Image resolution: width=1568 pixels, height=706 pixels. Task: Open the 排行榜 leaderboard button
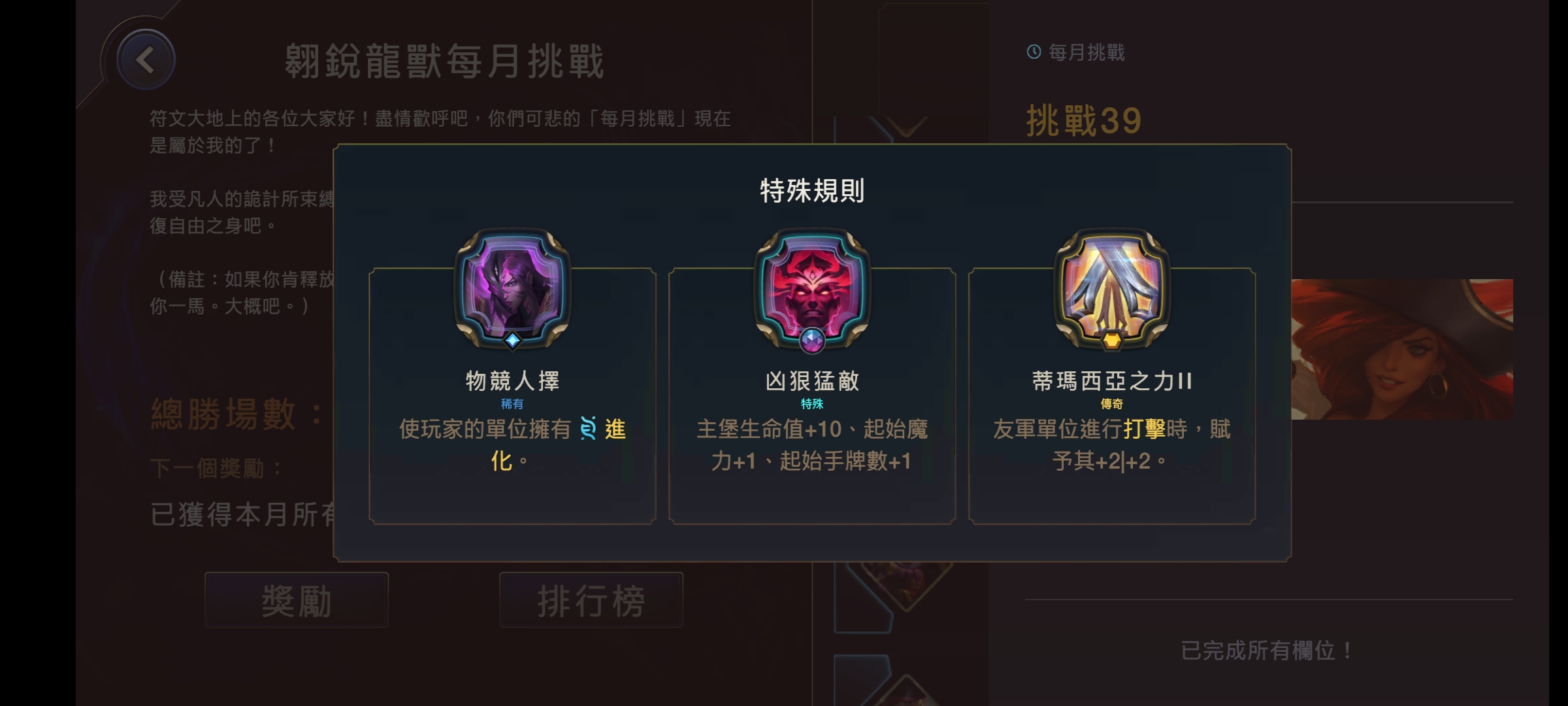point(591,600)
